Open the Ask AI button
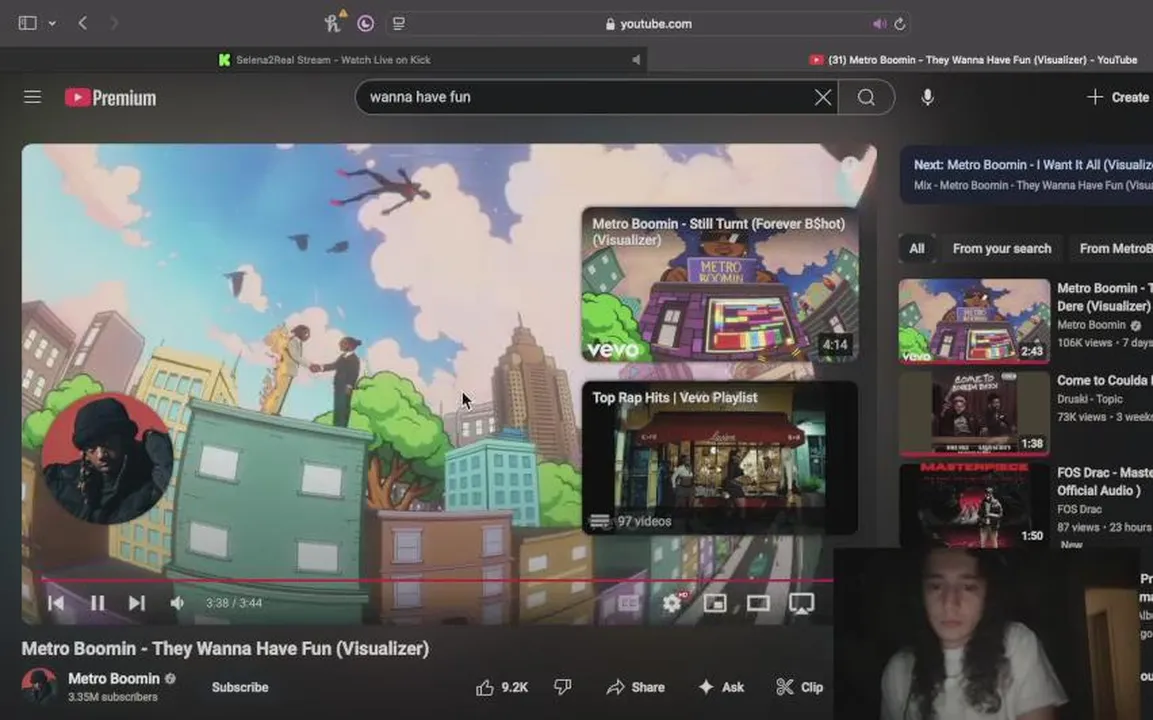 pyautogui.click(x=721, y=687)
